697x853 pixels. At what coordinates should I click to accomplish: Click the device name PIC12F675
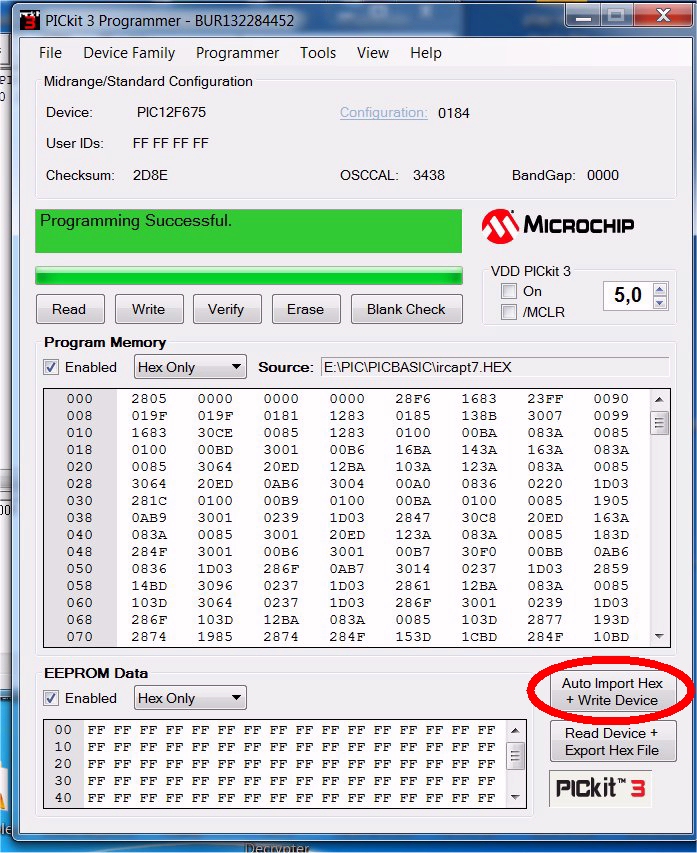tap(171, 113)
